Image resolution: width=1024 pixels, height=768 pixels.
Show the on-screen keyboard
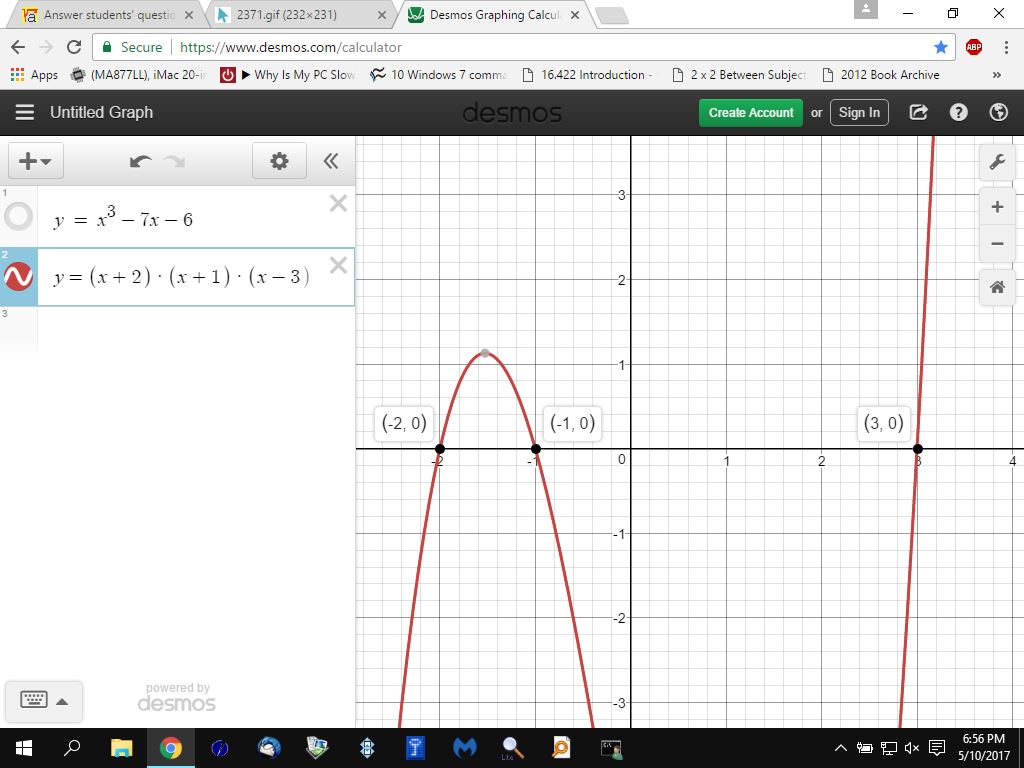[34, 700]
